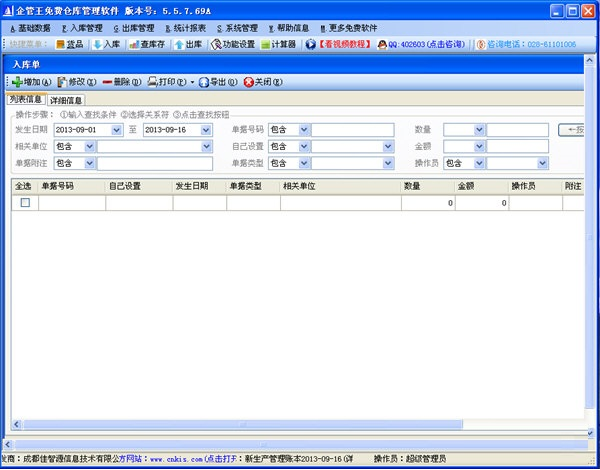
Task: Click the search button right of 数量 field
Action: (x=571, y=130)
